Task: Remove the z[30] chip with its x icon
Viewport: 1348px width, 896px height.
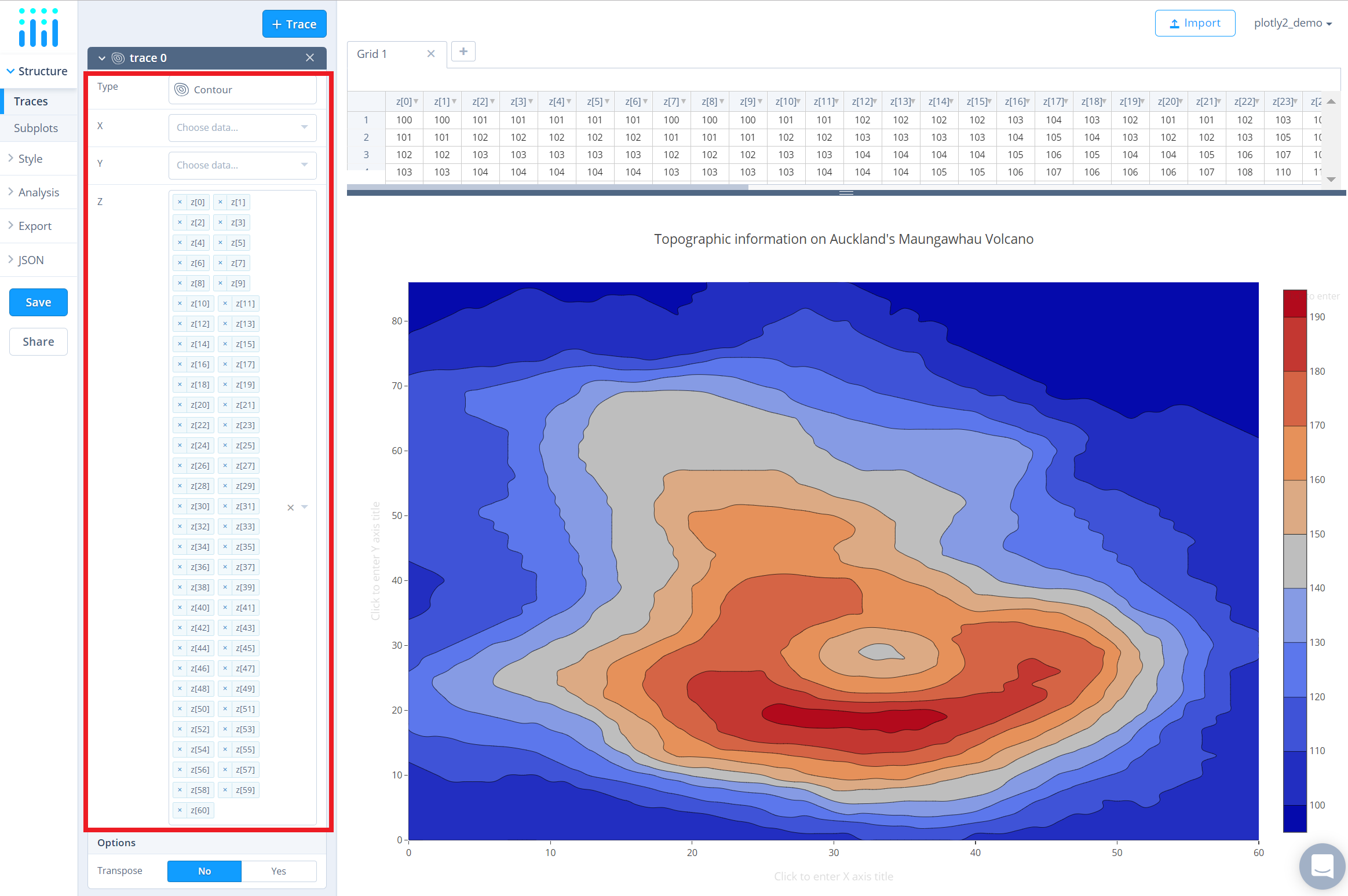Action: click(x=180, y=506)
